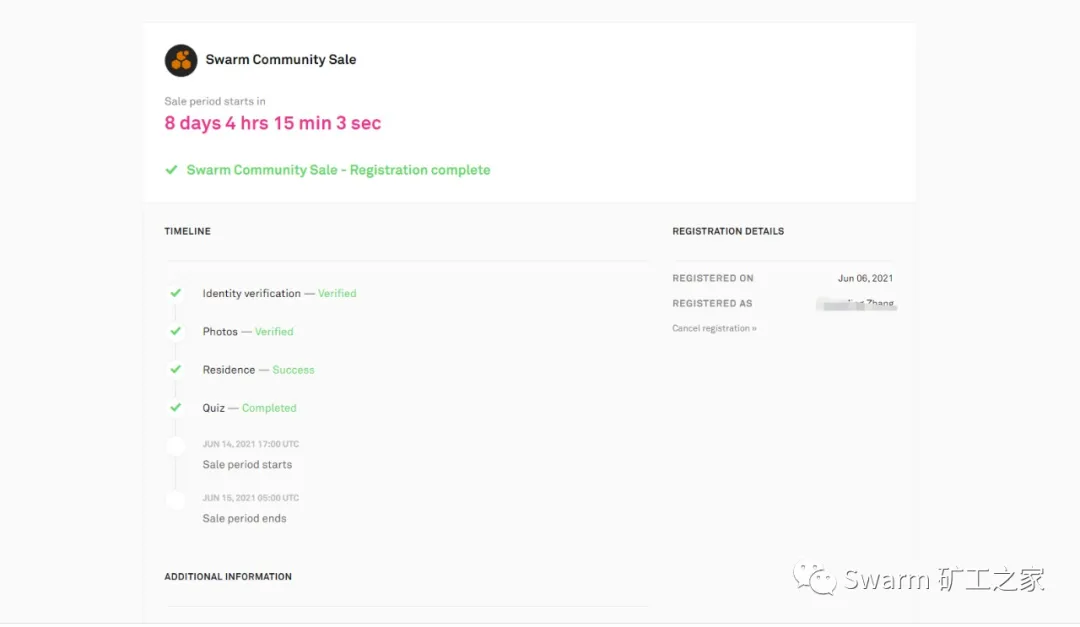Click the Quiz 'Completed' status
Screen dimensions: 1080x627
click(269, 408)
